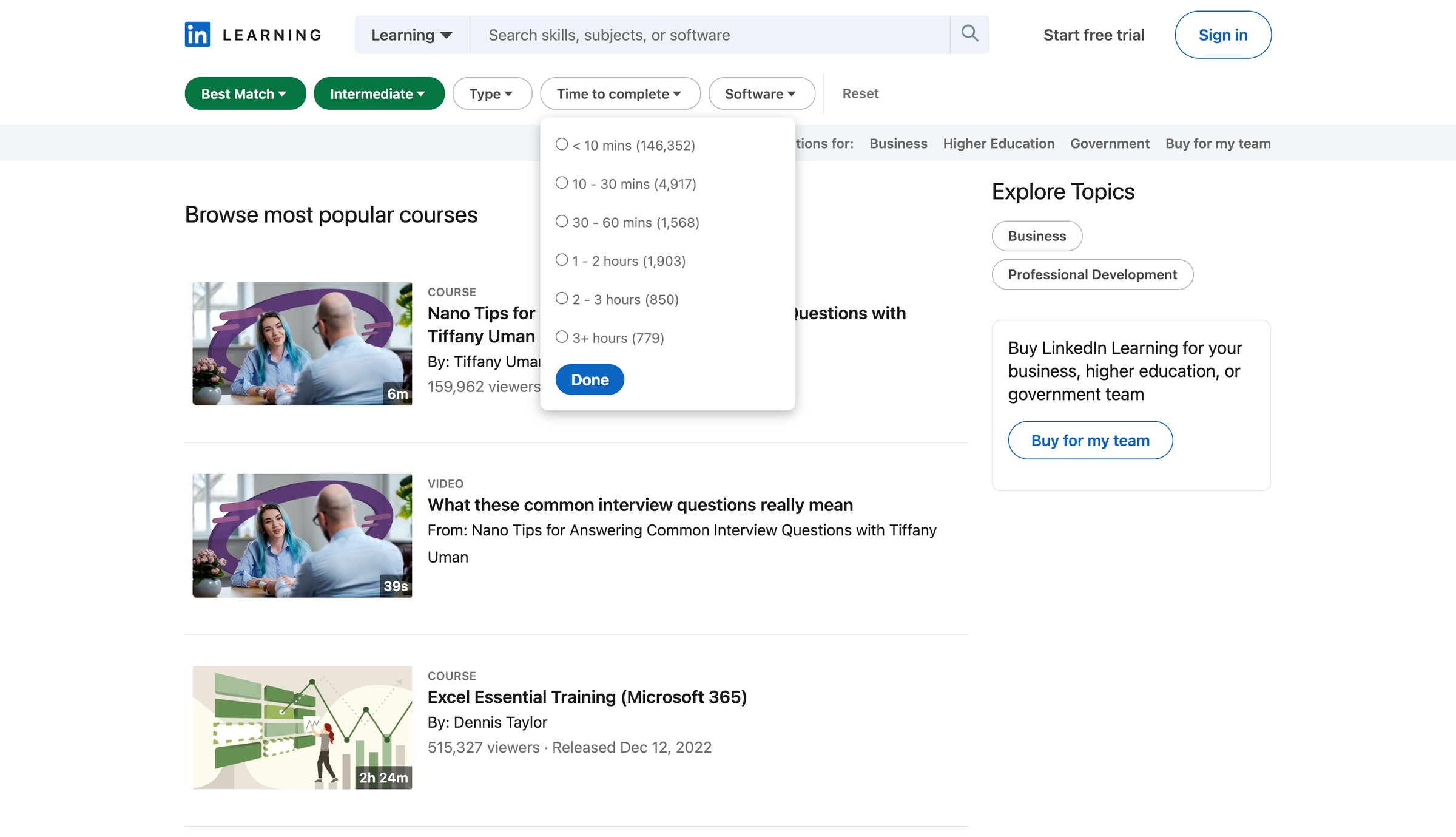
Task: Reset all filters
Action: click(860, 93)
